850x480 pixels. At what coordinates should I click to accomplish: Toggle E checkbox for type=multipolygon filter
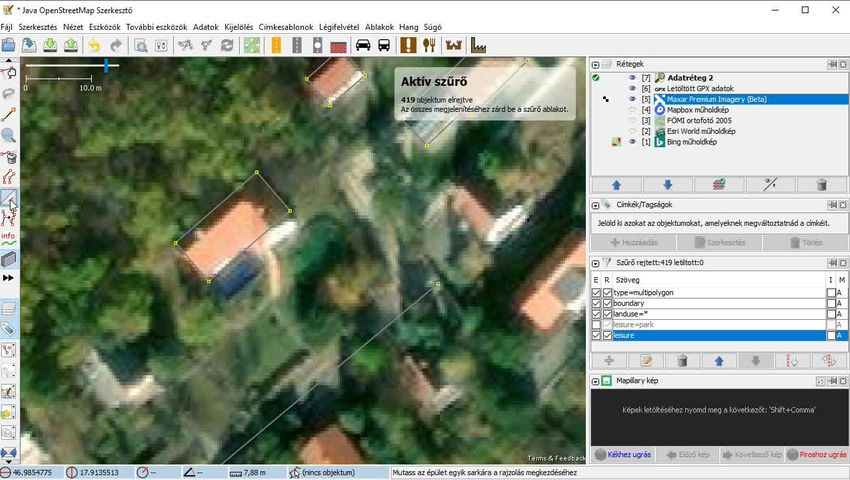596,292
